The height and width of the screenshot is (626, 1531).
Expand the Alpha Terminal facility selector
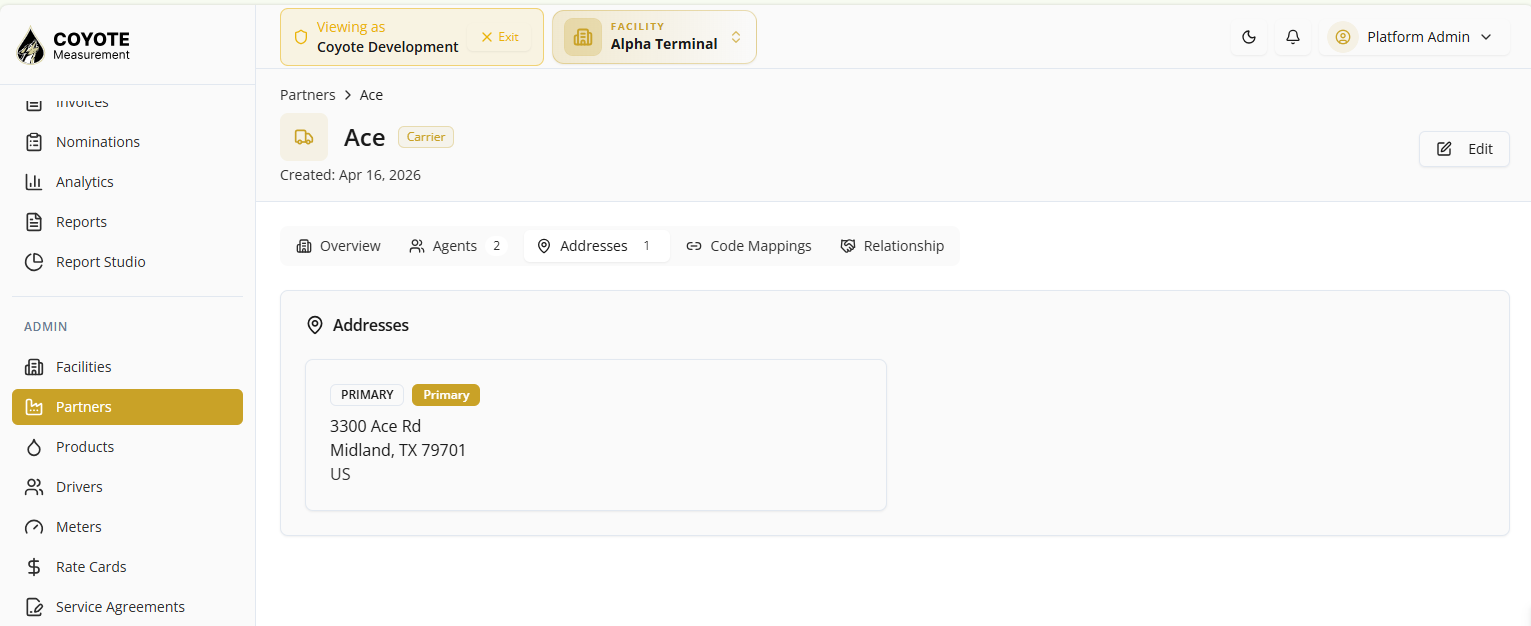654,37
